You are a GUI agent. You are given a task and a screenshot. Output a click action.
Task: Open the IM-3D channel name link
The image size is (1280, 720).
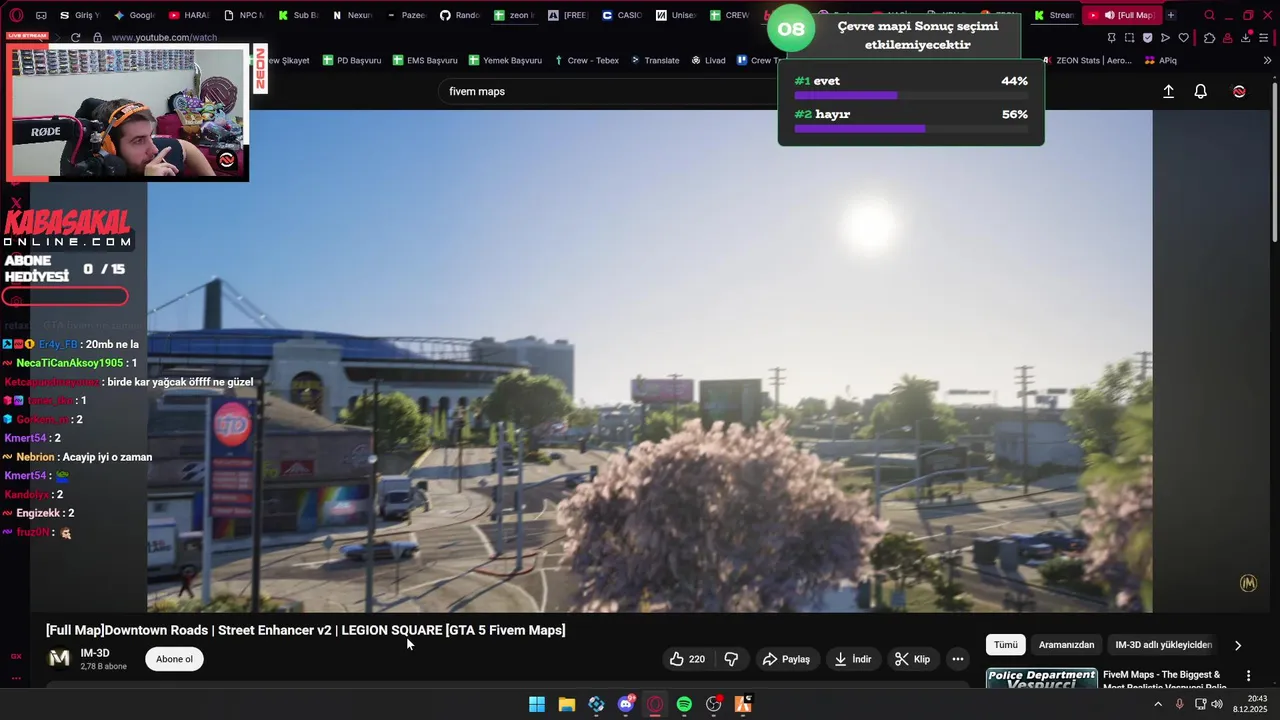click(95, 653)
